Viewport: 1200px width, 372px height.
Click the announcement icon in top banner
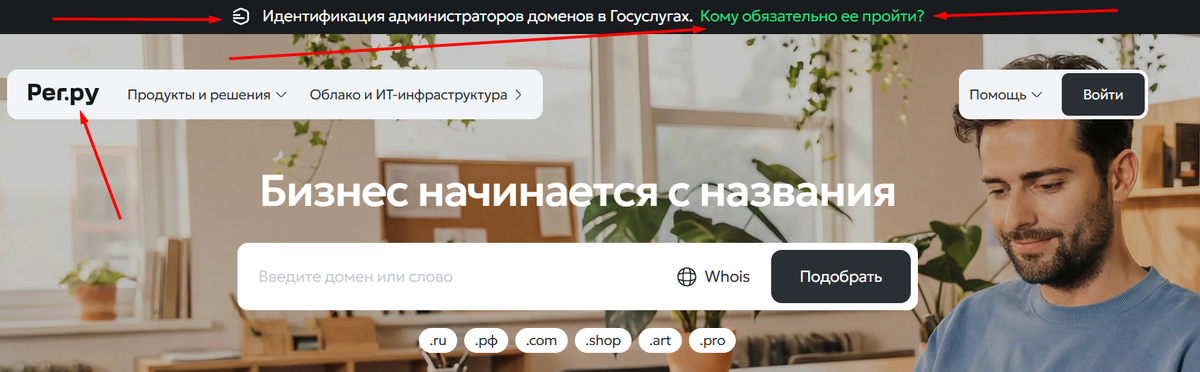241,16
